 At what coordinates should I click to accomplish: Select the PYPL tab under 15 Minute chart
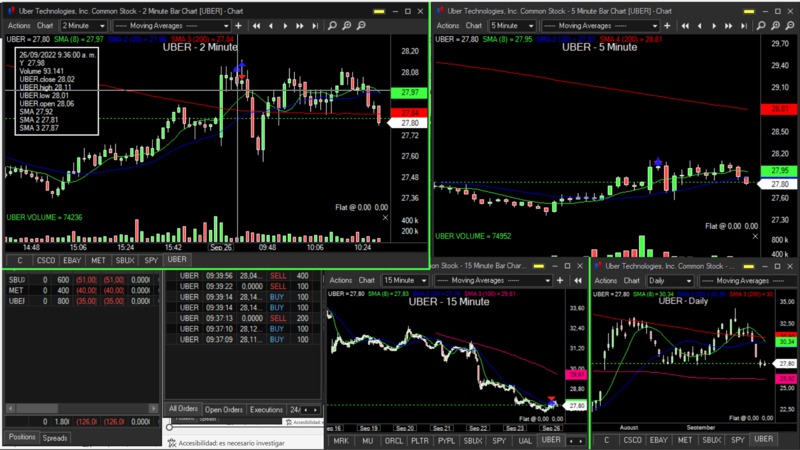446,440
